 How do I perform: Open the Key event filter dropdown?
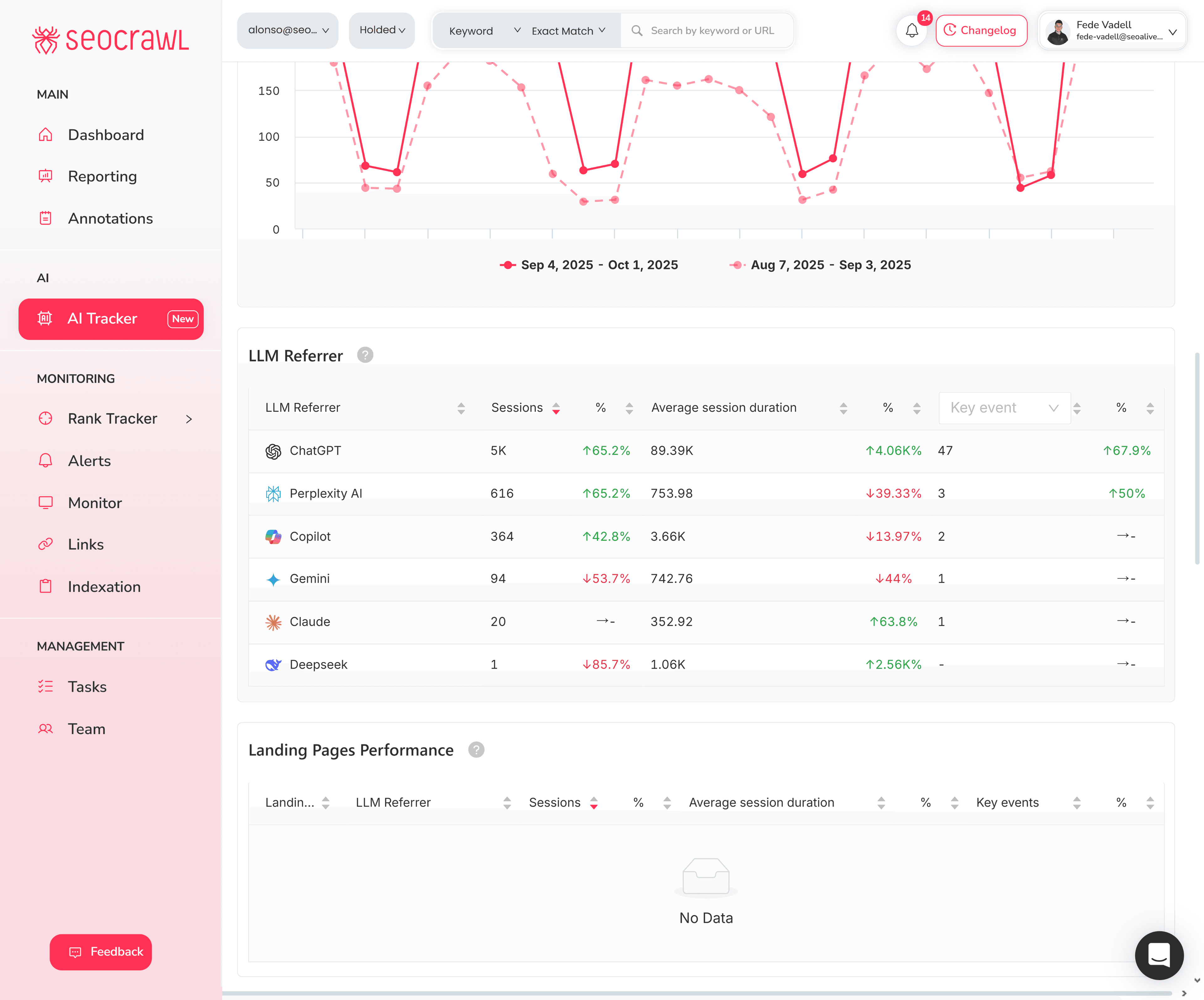[1004, 408]
